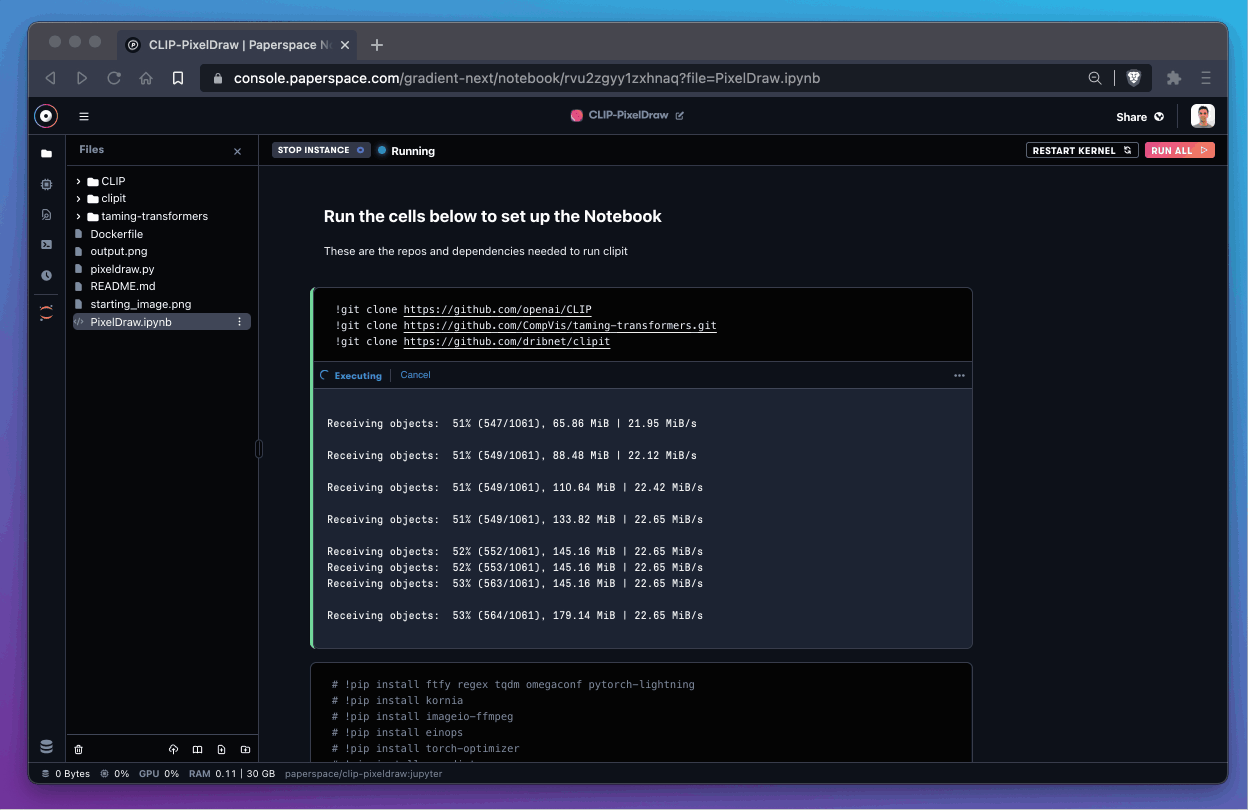Click the browser back arrow

(50, 78)
